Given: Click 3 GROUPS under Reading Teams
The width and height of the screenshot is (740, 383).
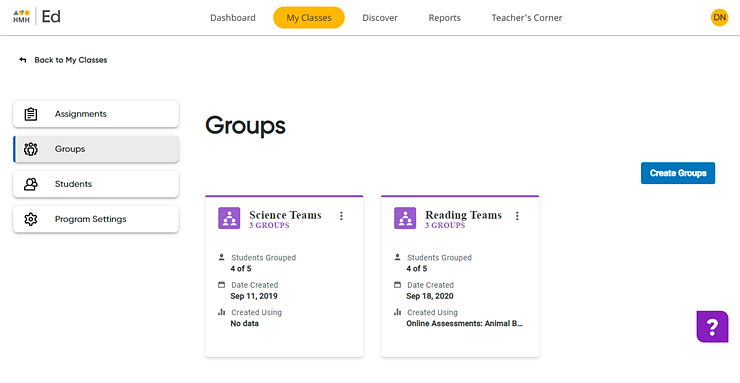Looking at the screenshot, I should click(445, 225).
